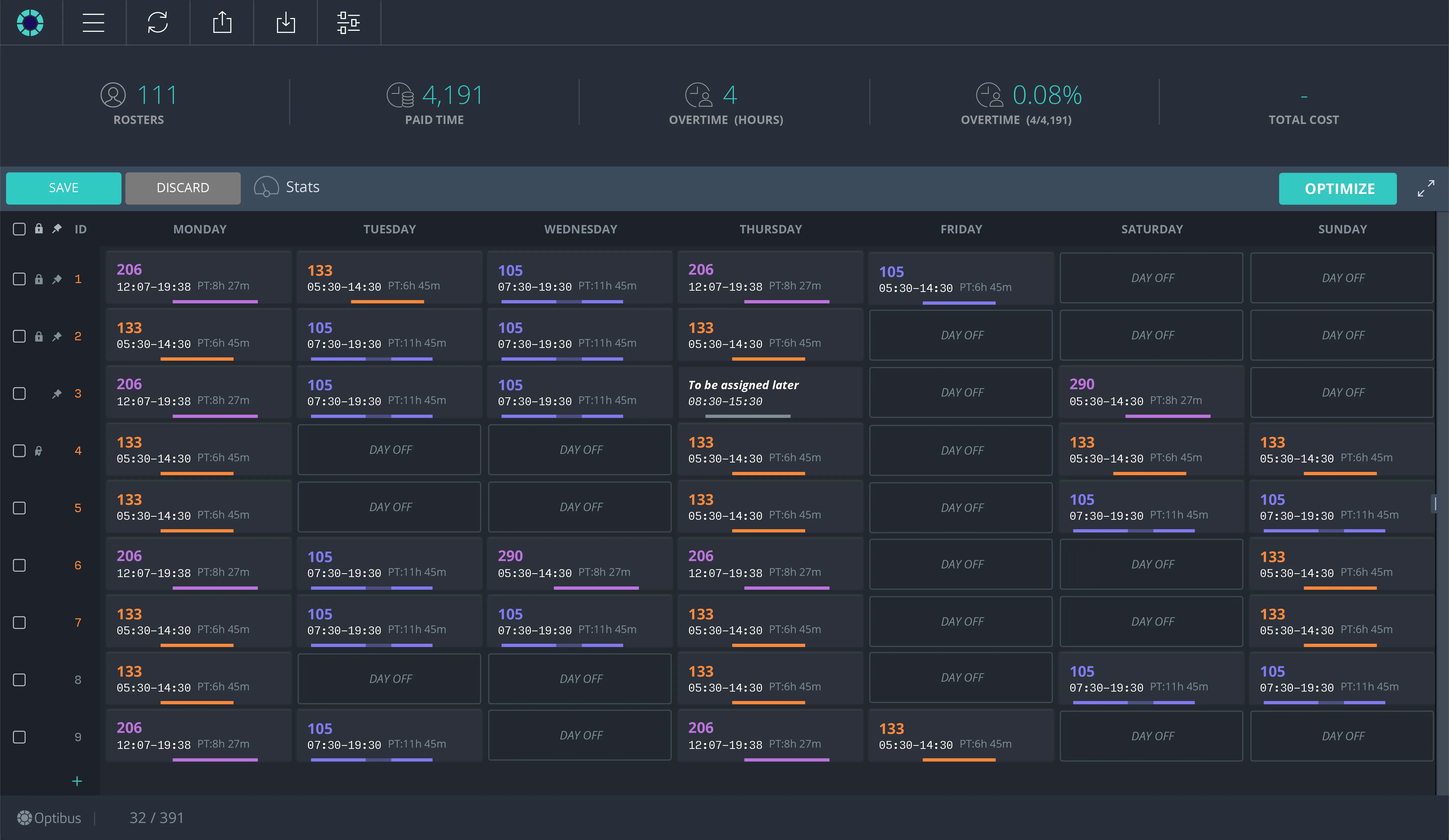Click the paid time clock-coins icon
The height and width of the screenshot is (840, 1449).
click(x=400, y=95)
